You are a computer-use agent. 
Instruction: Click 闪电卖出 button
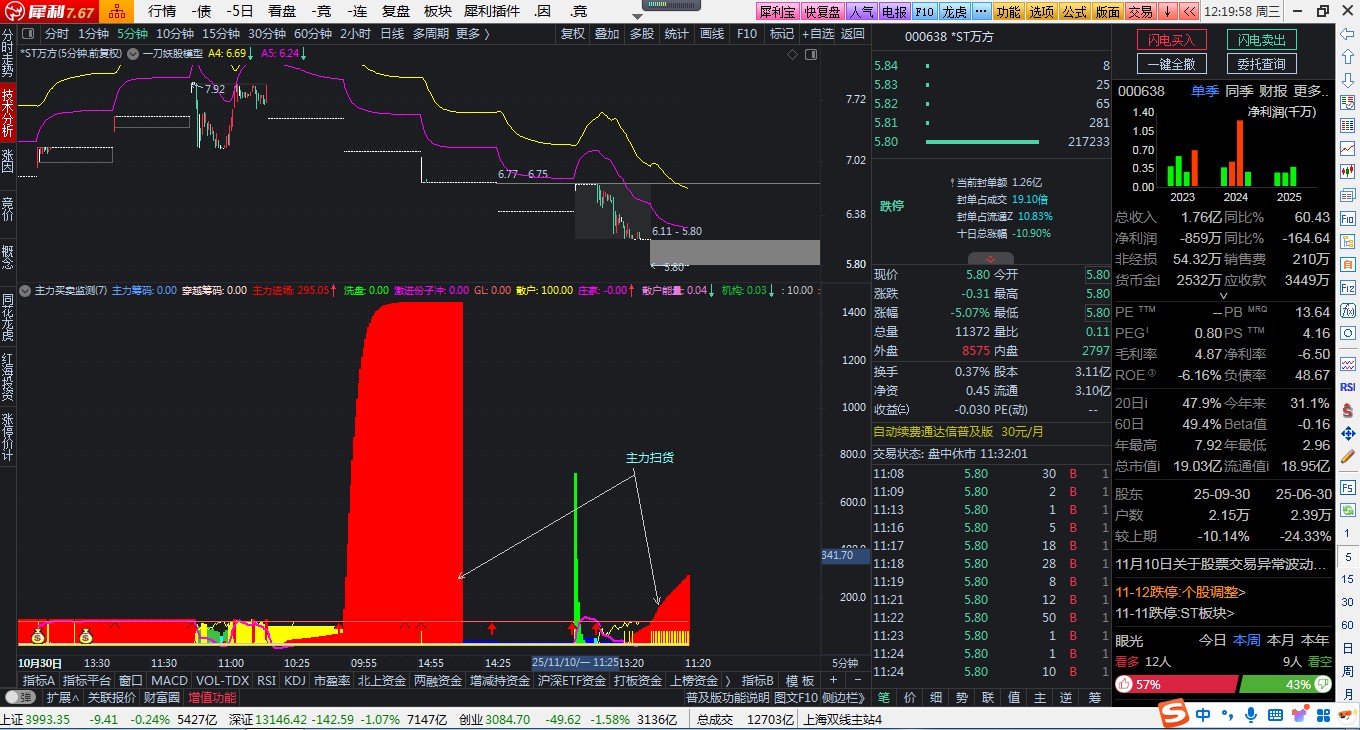[1261, 40]
